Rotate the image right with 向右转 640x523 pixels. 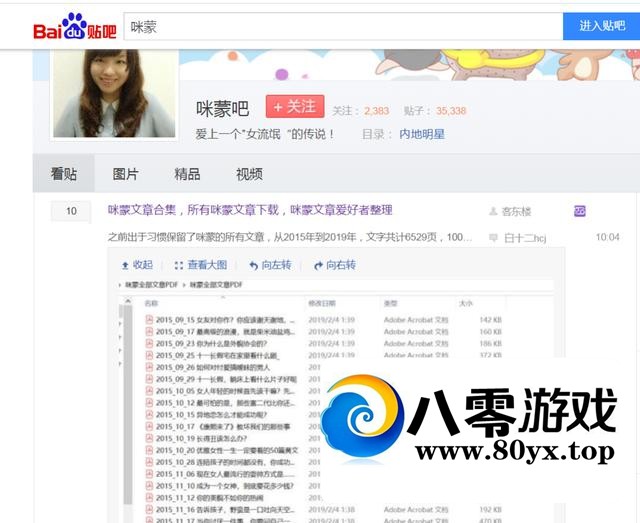(x=335, y=265)
